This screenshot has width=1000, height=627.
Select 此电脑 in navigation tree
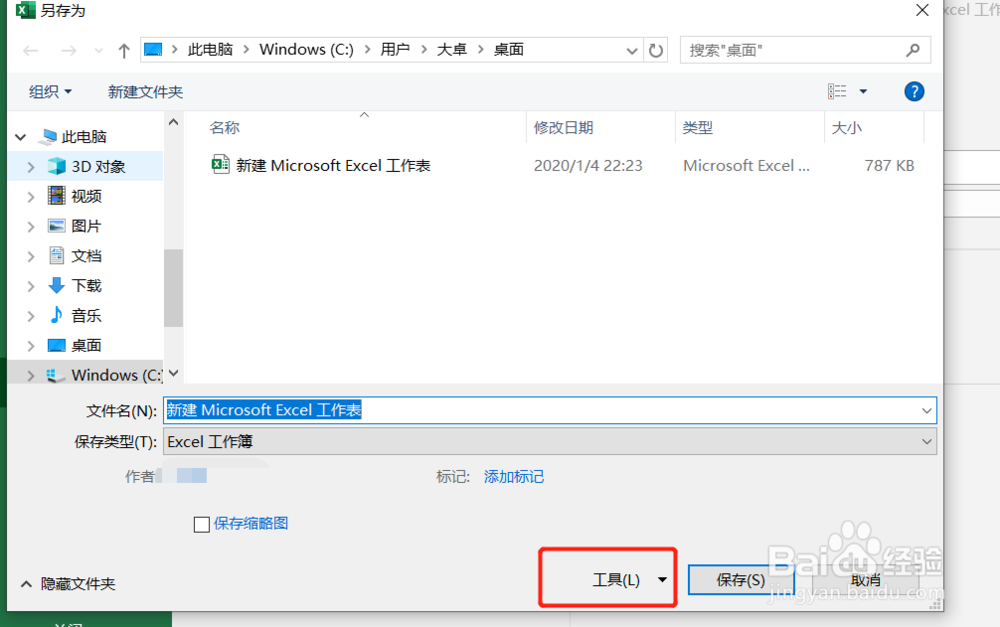pos(84,136)
